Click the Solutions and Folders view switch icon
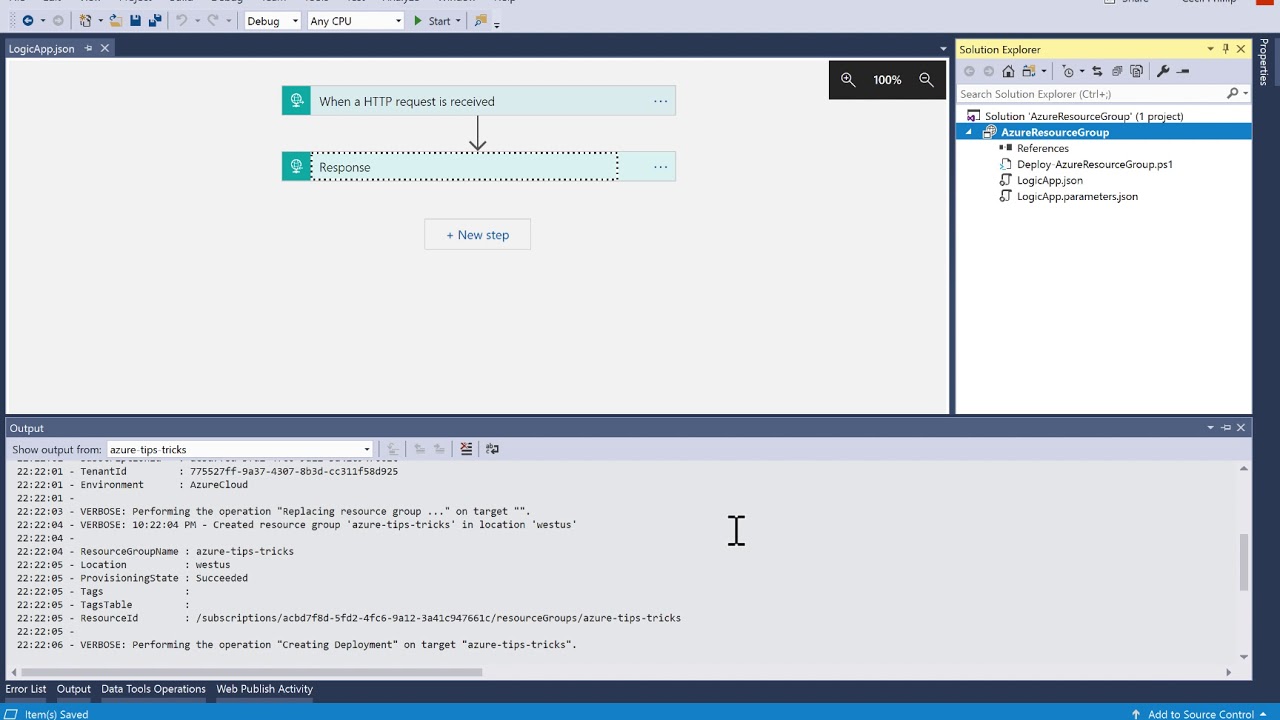Viewport: 1280px width, 720px height. [x=1028, y=71]
